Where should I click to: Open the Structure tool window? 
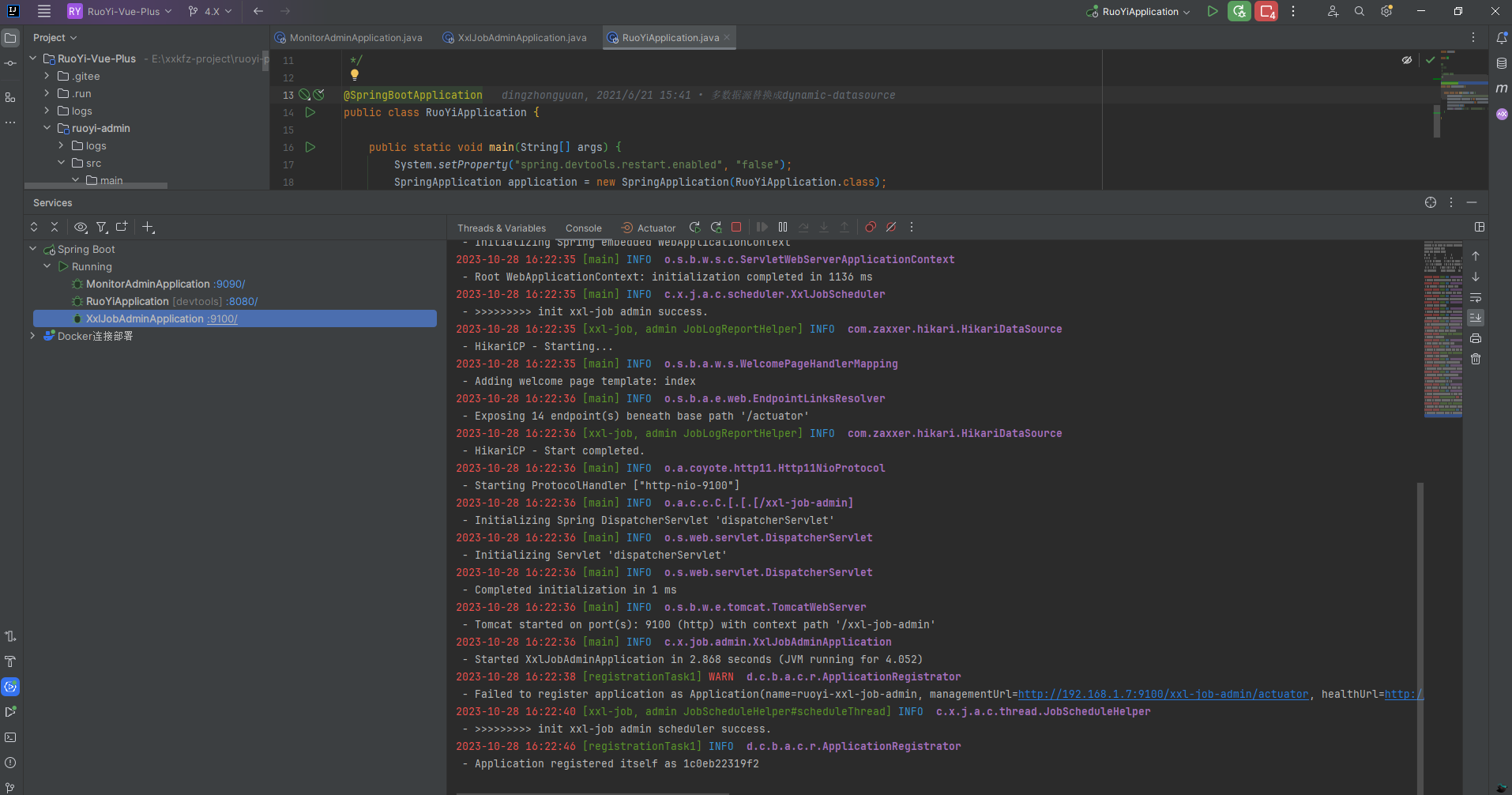[10, 97]
